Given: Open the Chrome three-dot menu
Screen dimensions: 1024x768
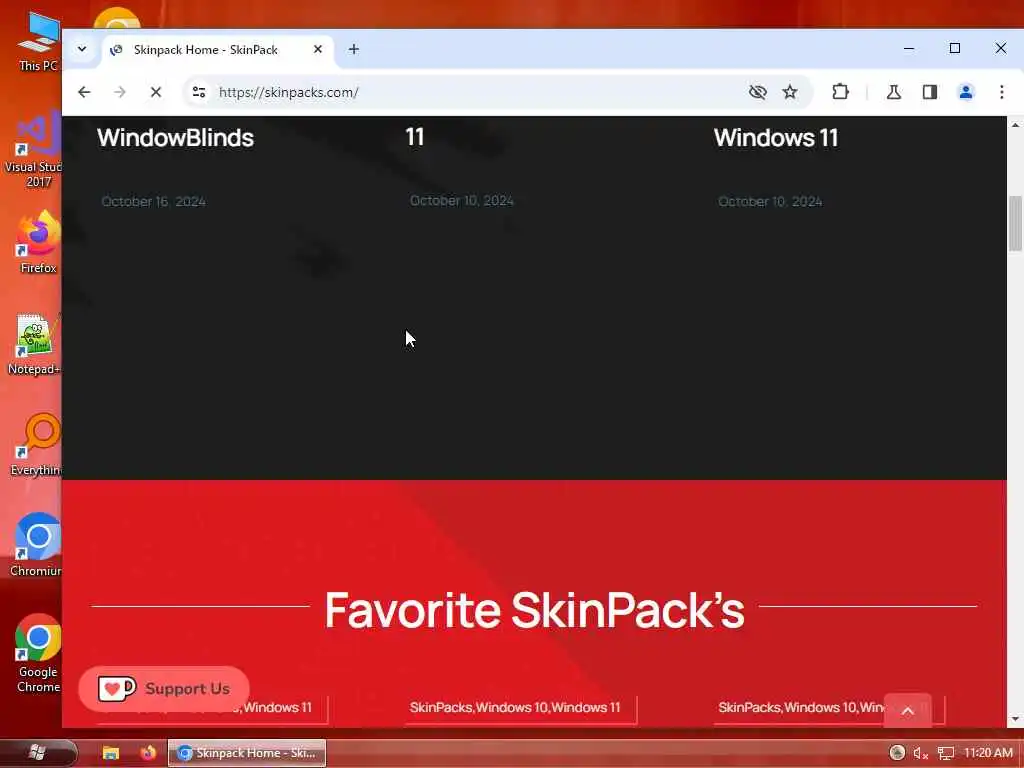Looking at the screenshot, I should (x=1002, y=92).
